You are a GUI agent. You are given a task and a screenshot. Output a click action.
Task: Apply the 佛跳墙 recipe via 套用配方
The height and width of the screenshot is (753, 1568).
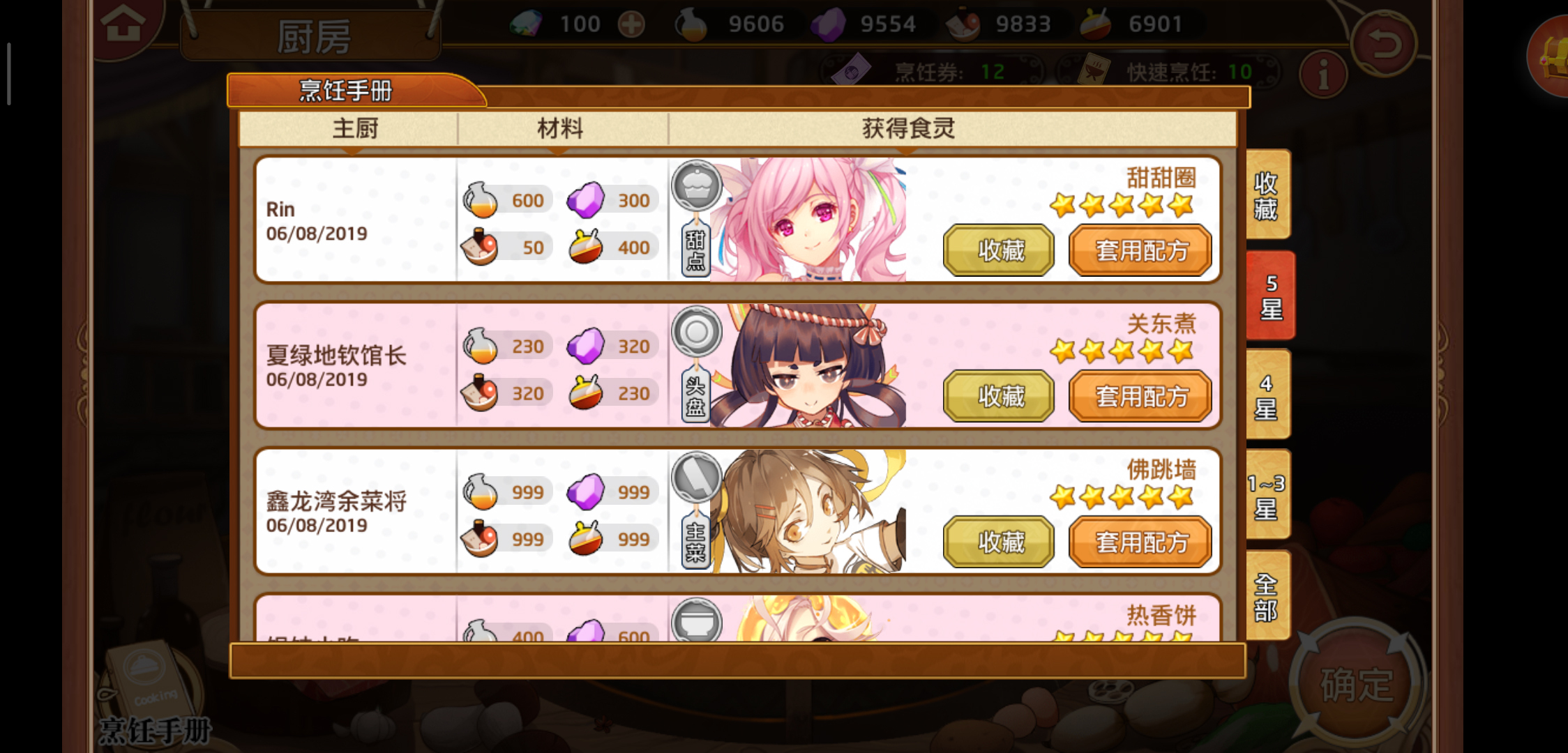1140,542
